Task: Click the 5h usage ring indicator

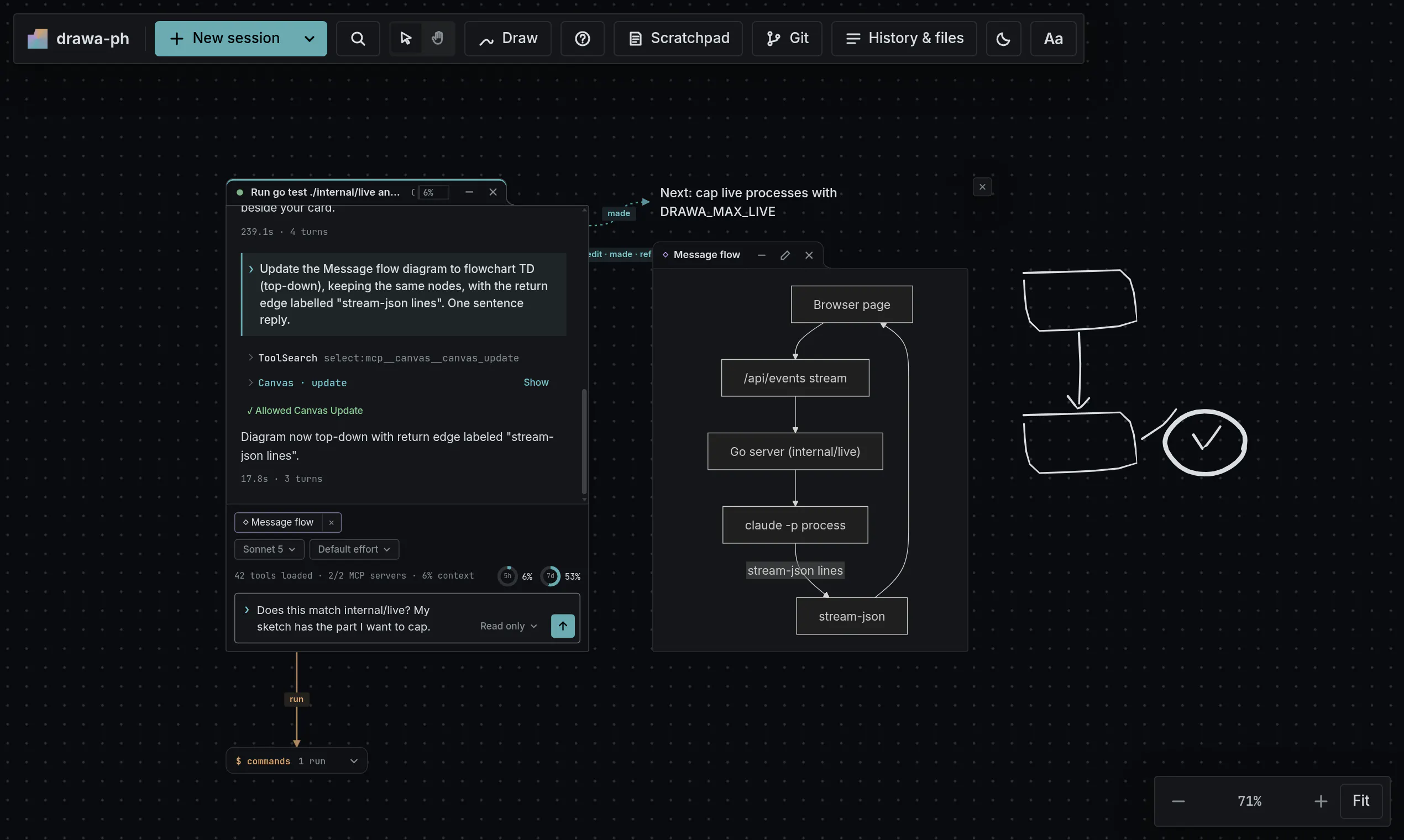Action: tap(507, 576)
